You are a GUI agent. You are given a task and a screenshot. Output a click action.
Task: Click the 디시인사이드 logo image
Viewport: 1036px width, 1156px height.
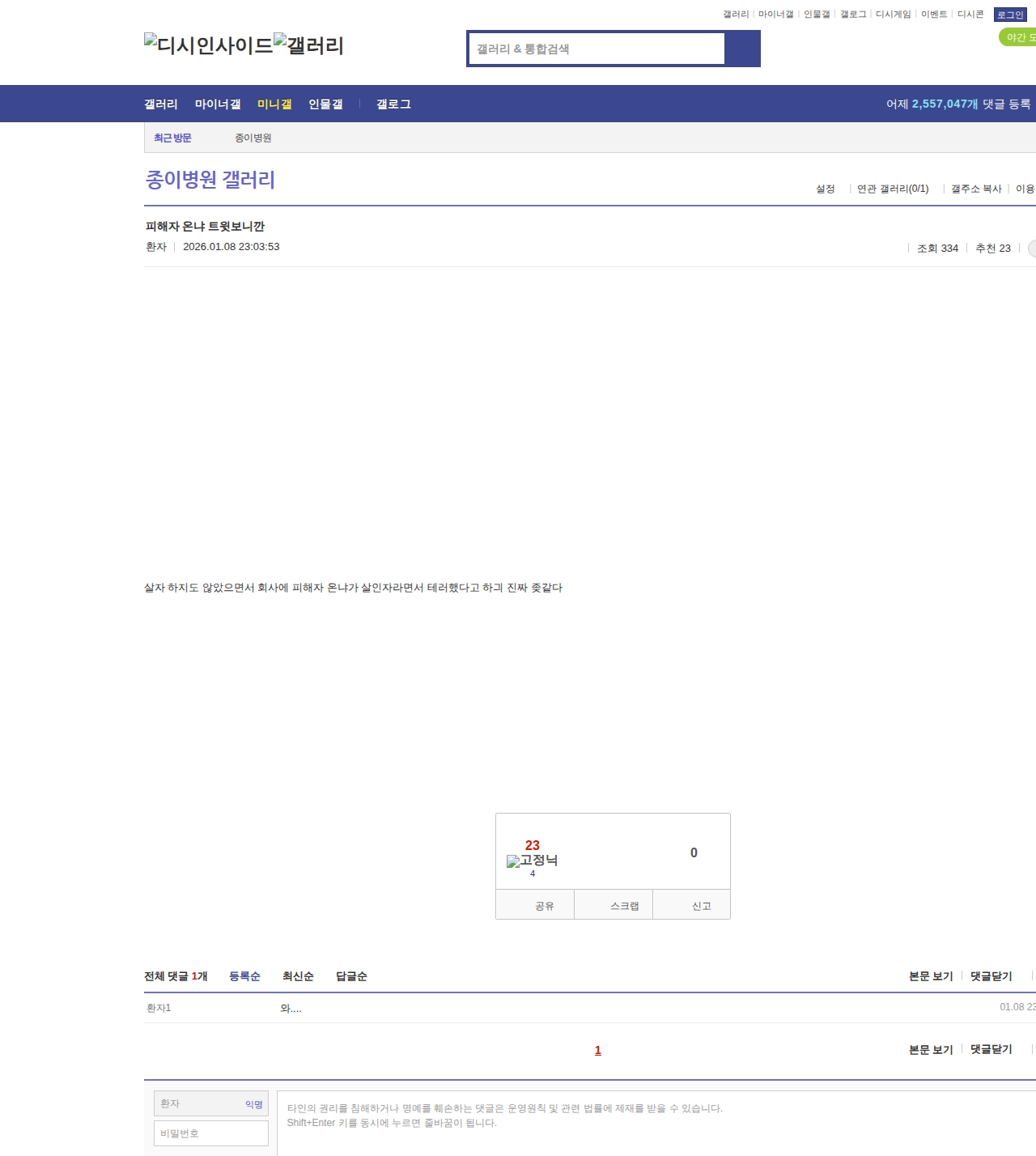[208, 45]
